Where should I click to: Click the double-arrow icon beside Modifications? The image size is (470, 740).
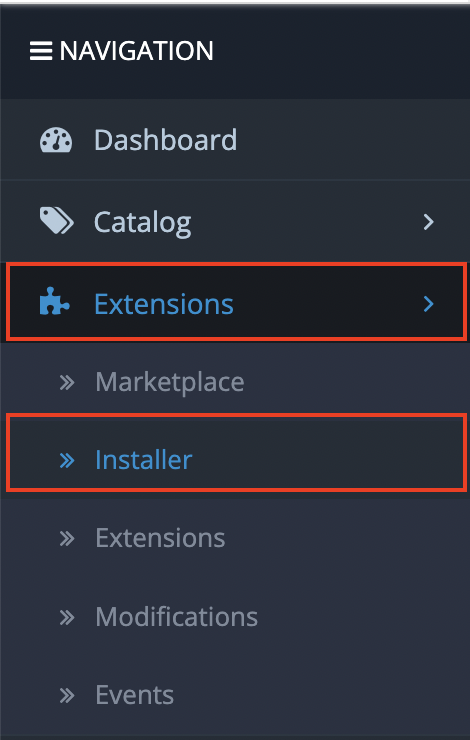click(x=67, y=617)
